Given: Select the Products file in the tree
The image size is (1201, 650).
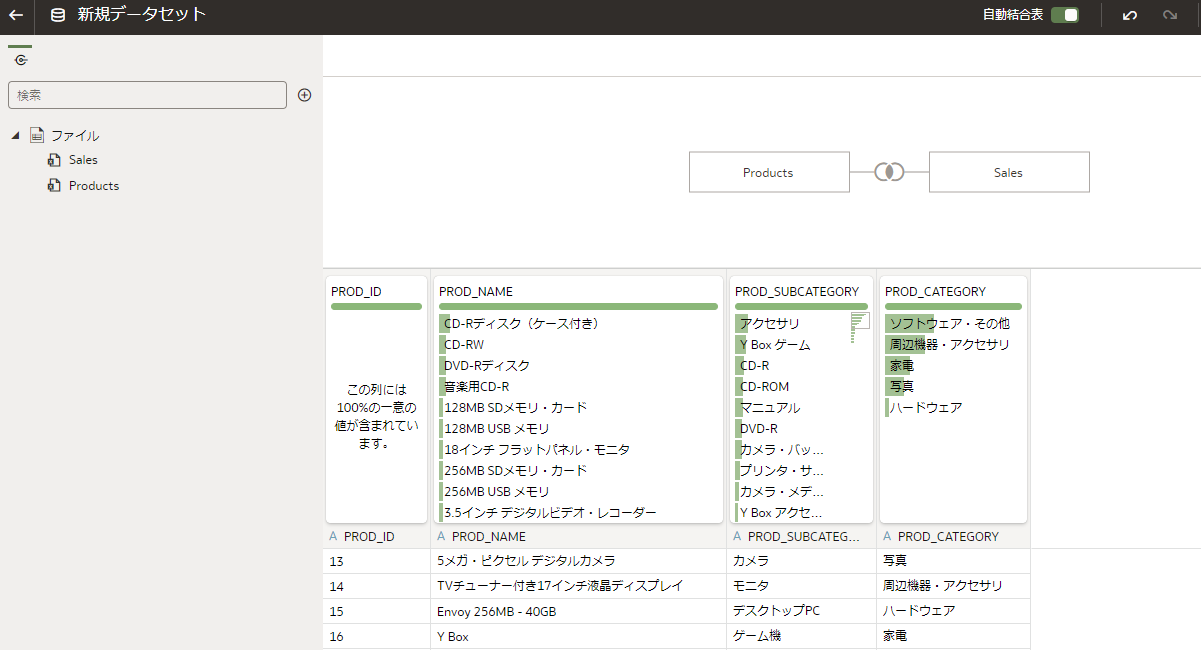Looking at the screenshot, I should tap(94, 186).
